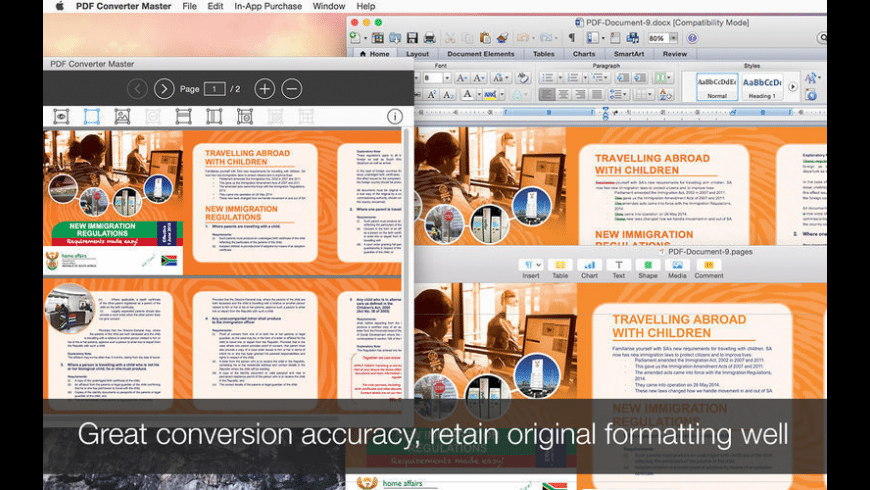The image size is (870, 490).
Task: Click the Format Painter brush in Word
Action: pyautogui.click(x=503, y=38)
